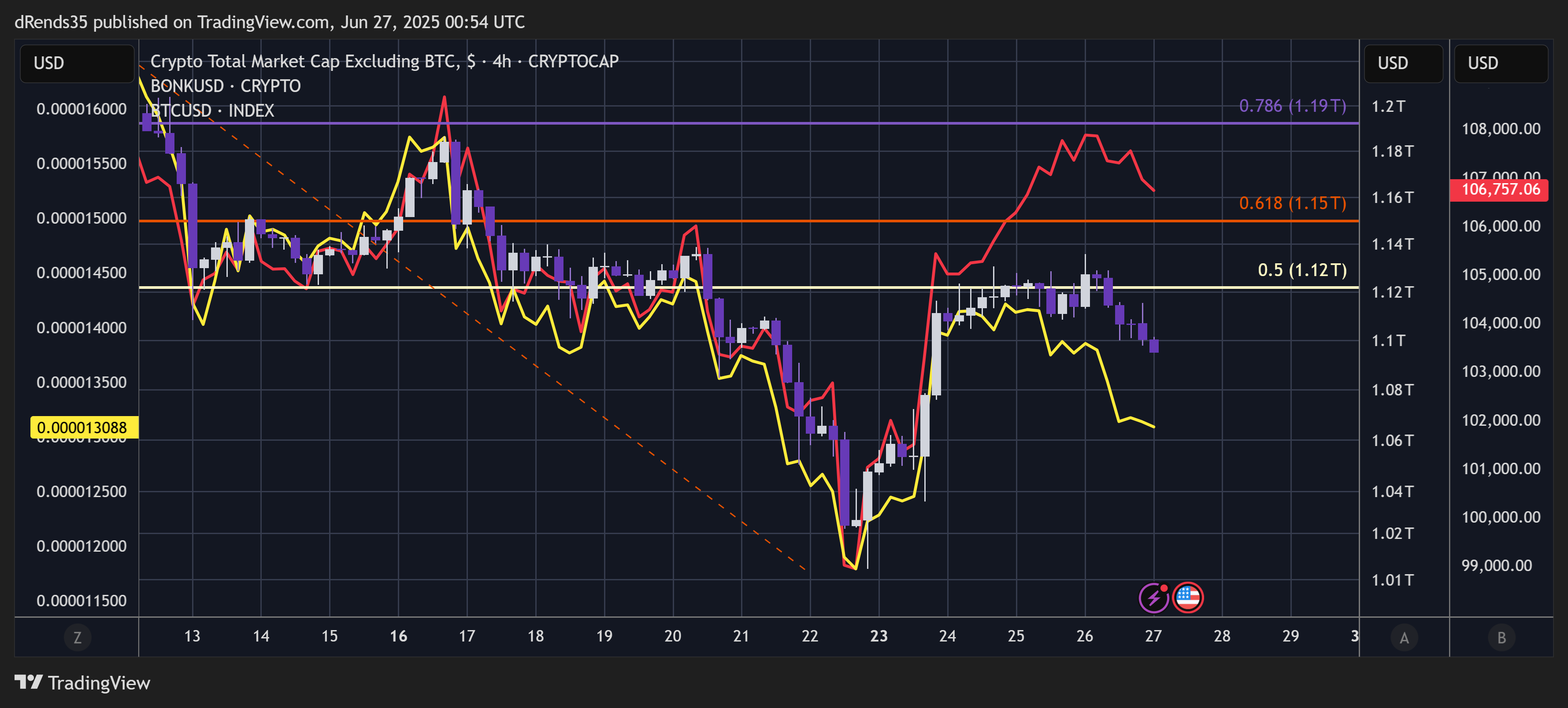Click the US flag economic event icon
Image resolution: width=1568 pixels, height=708 pixels.
pos(1188,598)
